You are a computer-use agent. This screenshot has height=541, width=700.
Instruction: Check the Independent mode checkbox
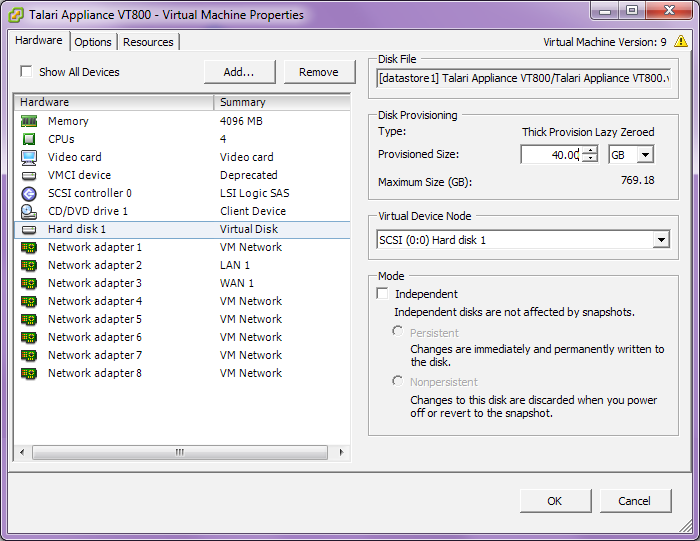(383, 294)
